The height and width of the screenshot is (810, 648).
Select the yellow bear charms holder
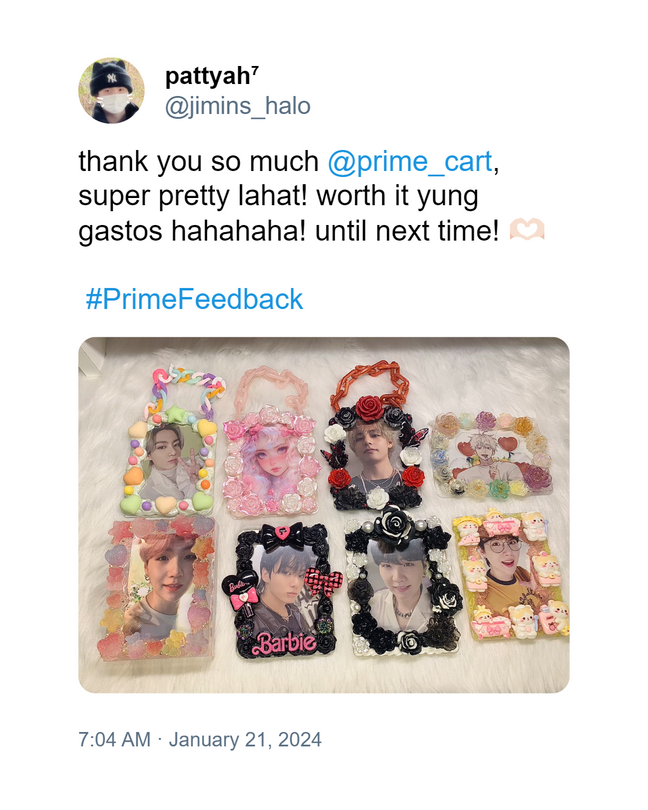point(511,575)
